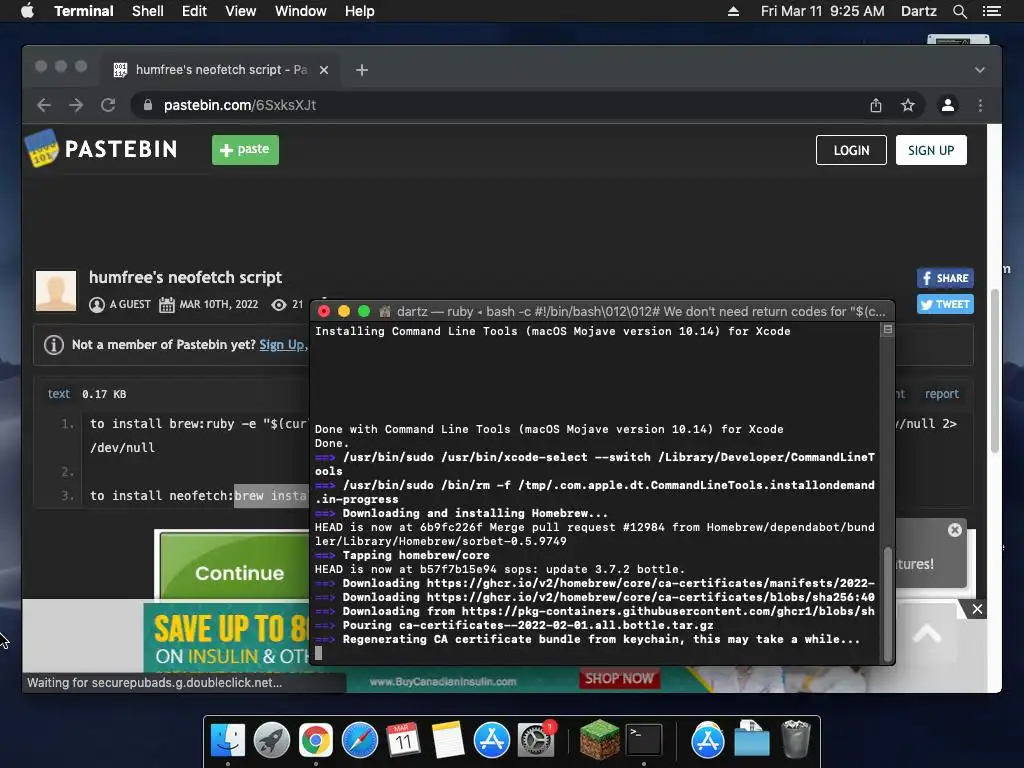Click the info icon in member notice
1024x768 pixels.
tap(54, 344)
